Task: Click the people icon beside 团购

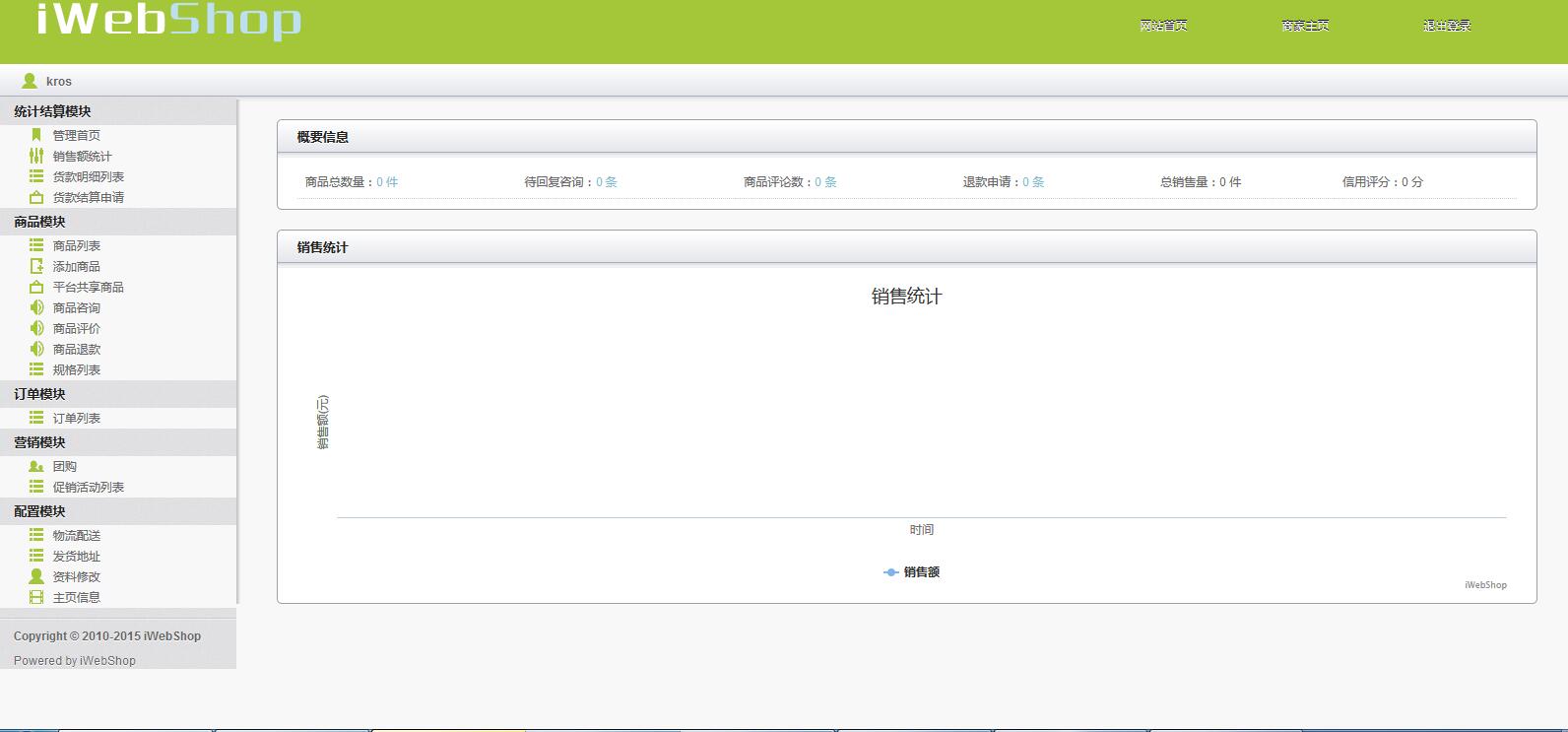Action: point(36,466)
